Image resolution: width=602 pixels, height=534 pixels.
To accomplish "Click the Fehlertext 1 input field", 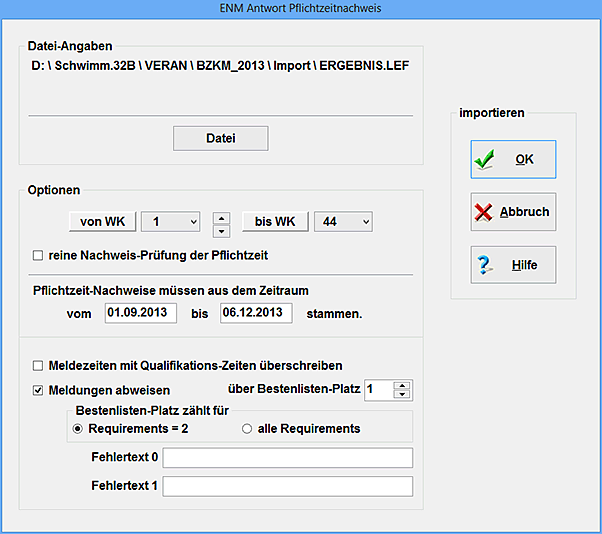I will coord(287,487).
